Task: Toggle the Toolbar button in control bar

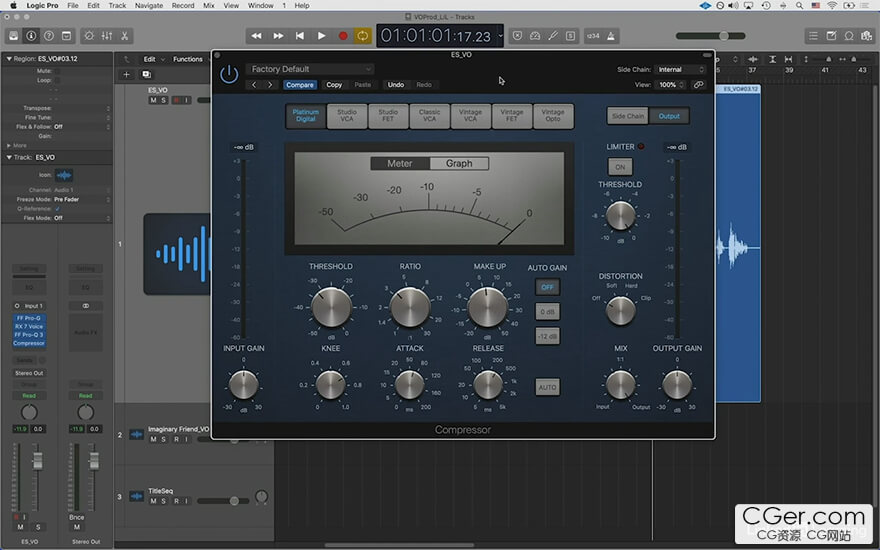Action: pyautogui.click(x=66, y=36)
